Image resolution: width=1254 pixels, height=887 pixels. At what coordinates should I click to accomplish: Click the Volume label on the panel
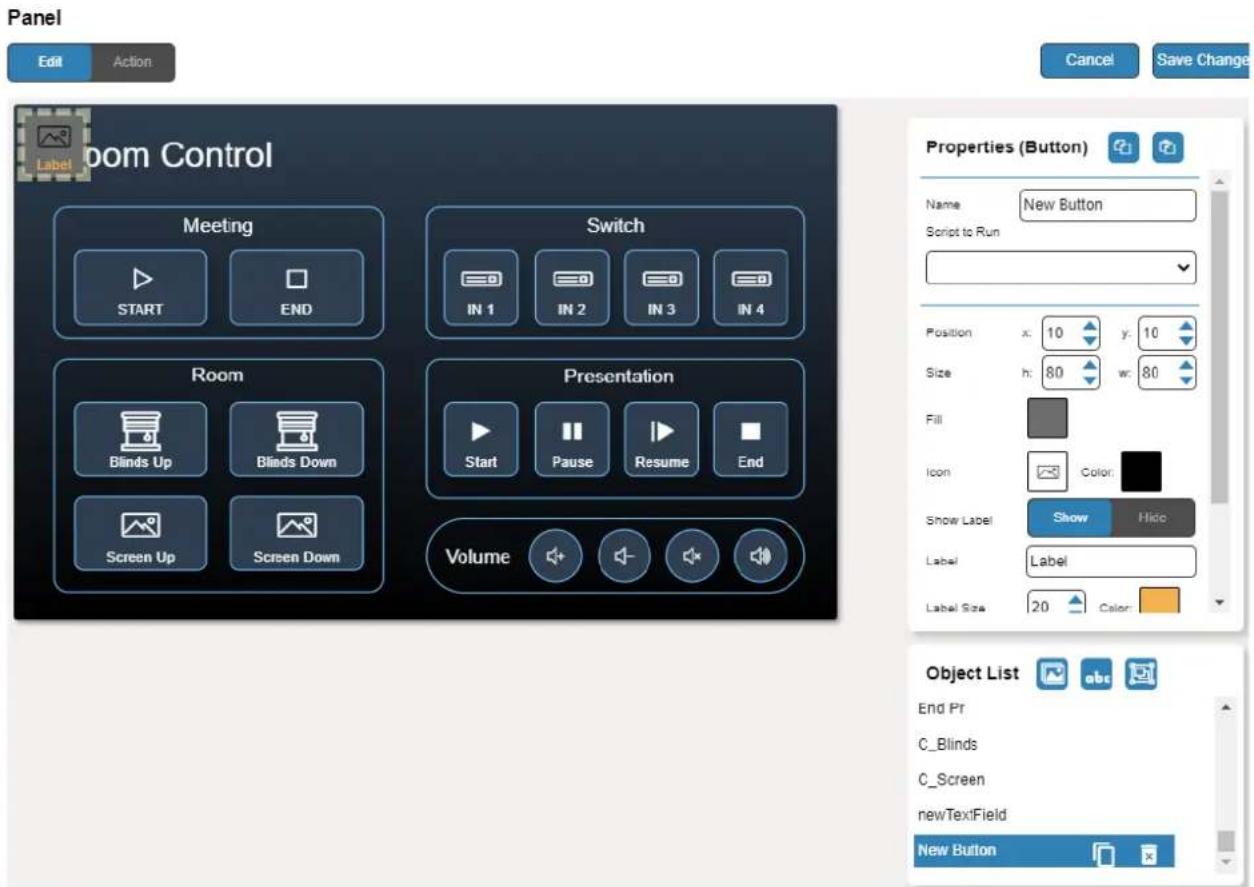tap(477, 557)
